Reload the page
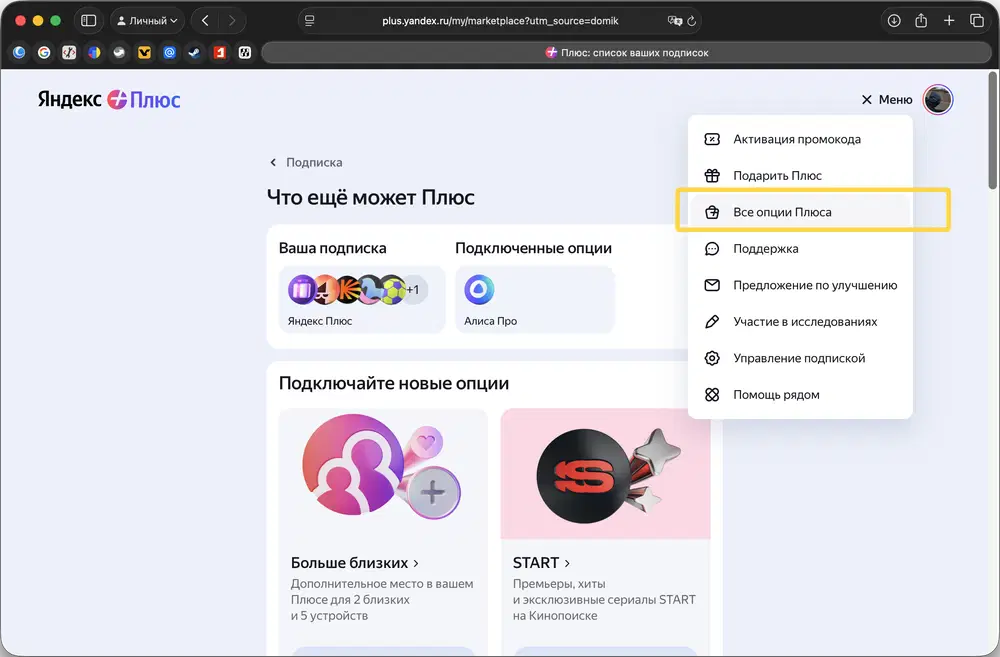The height and width of the screenshot is (657, 1000). pyautogui.click(x=691, y=21)
